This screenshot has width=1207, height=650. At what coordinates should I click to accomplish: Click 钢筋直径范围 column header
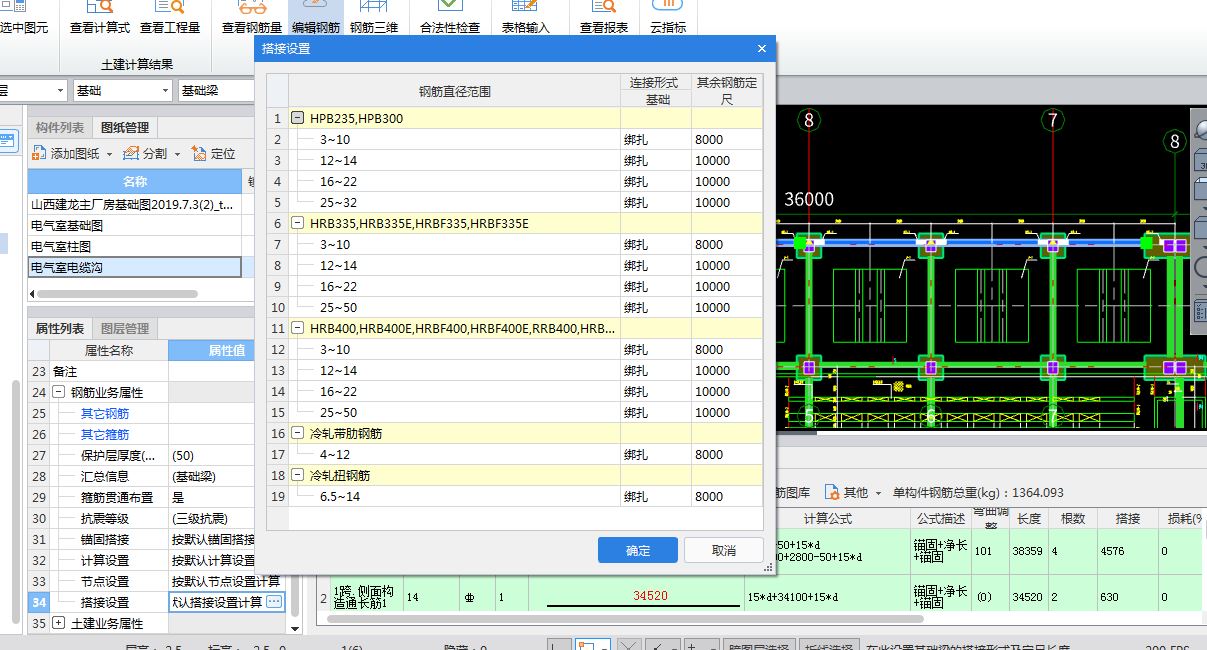454,91
